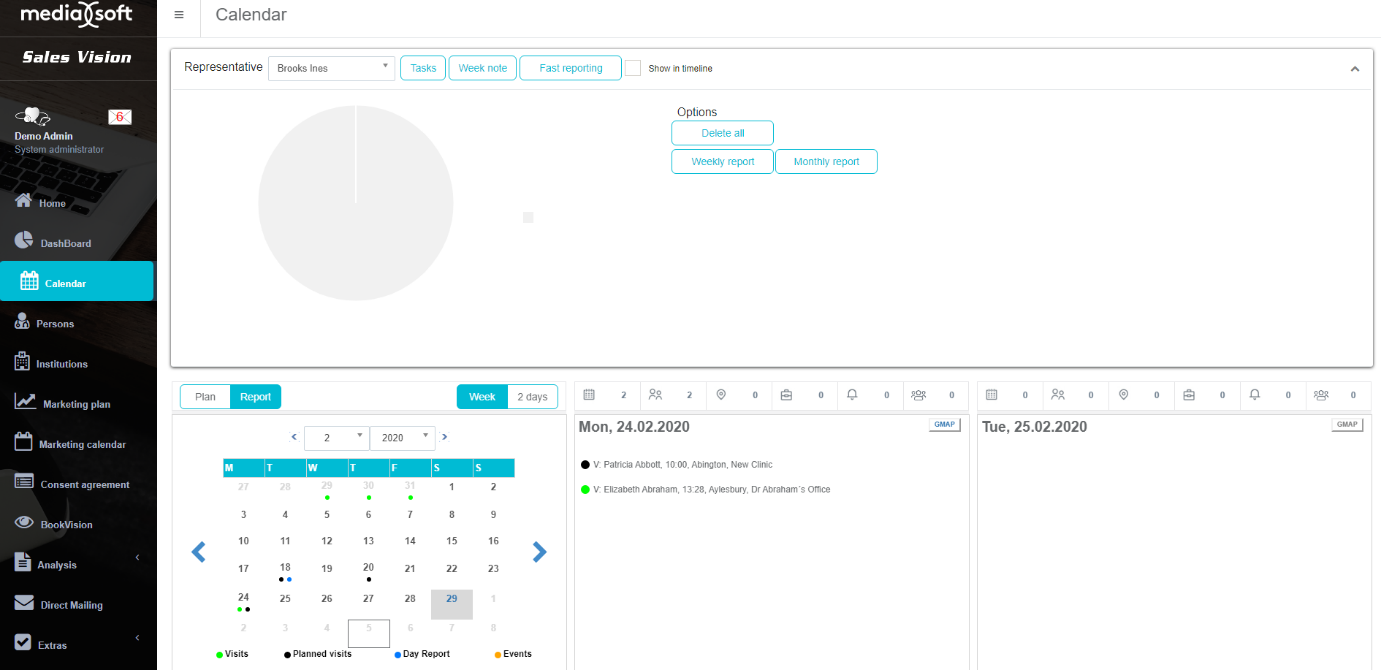Collapse the top panel with chevron
Viewport: 1381px width, 670px height.
pyautogui.click(x=1355, y=69)
